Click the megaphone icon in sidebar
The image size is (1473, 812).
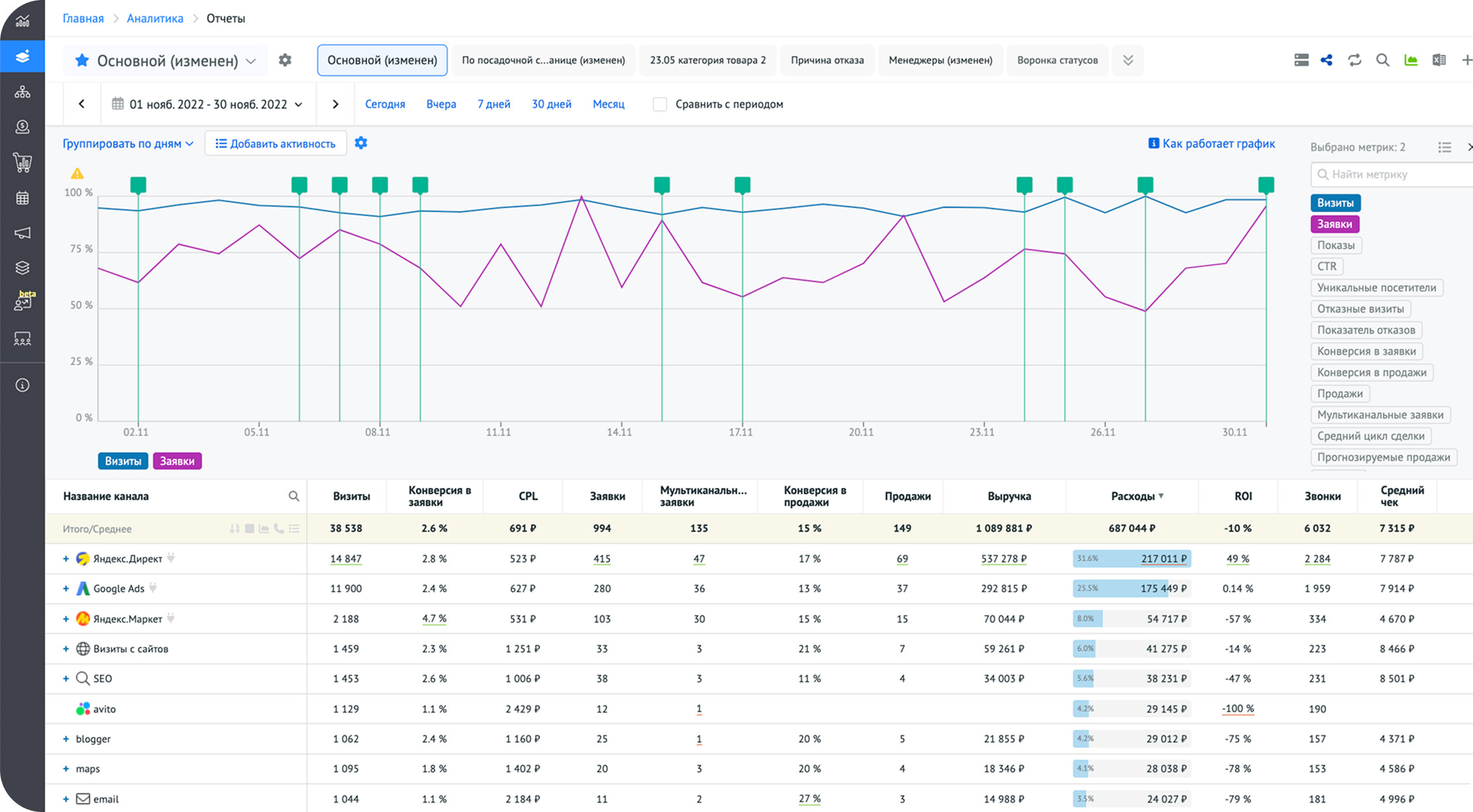pyautogui.click(x=23, y=233)
